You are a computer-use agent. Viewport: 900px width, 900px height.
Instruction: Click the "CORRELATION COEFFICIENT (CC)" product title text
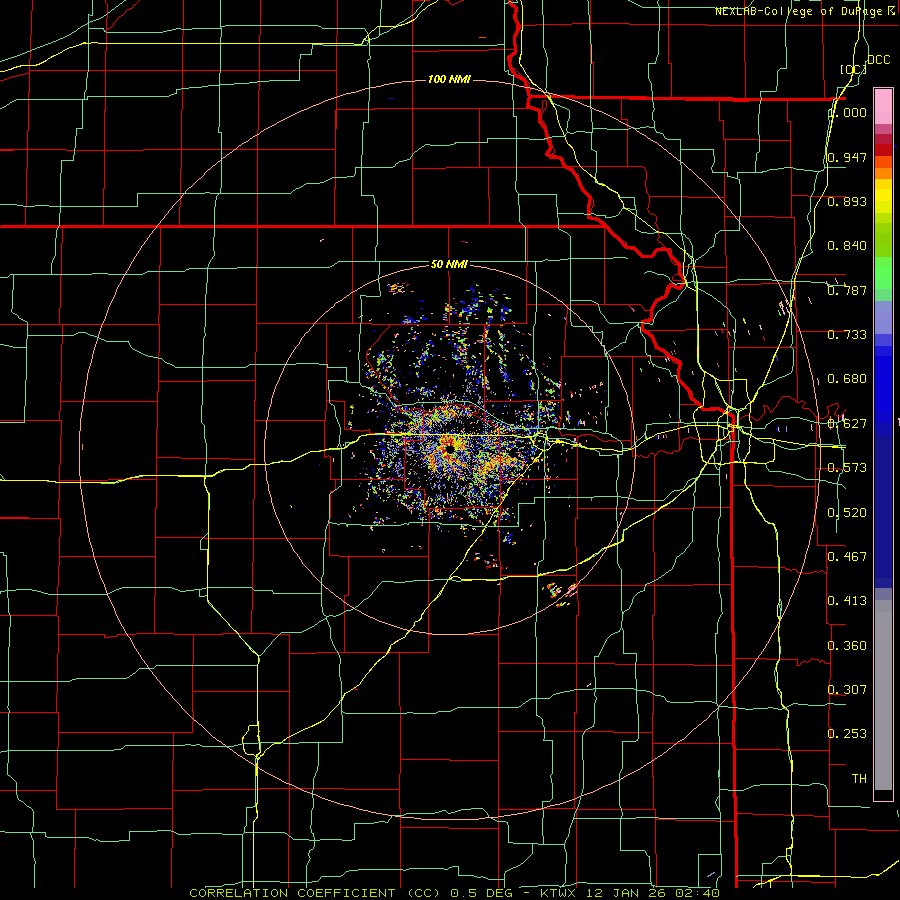[315, 893]
